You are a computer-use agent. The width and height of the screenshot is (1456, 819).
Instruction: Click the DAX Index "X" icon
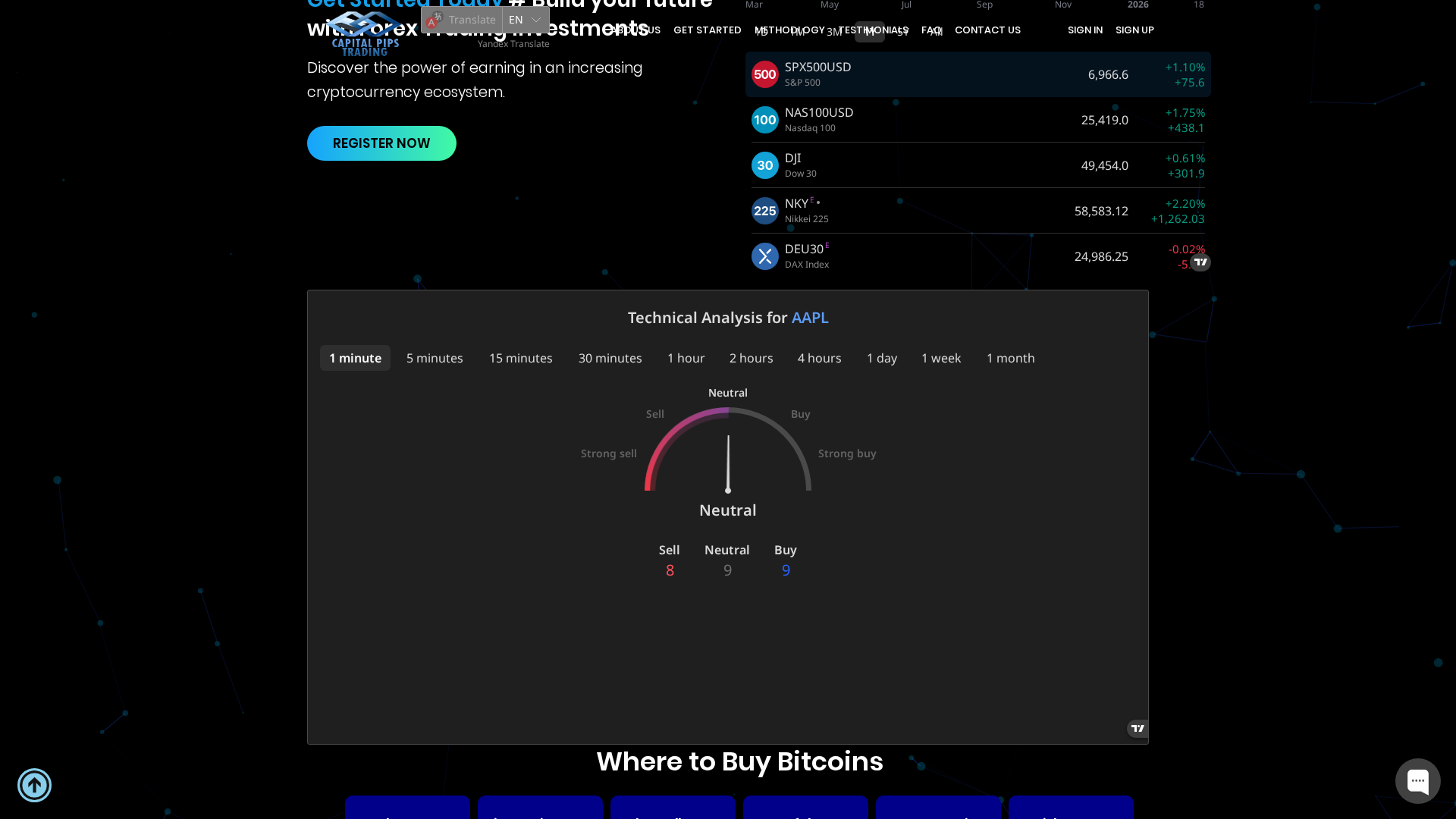pos(764,256)
